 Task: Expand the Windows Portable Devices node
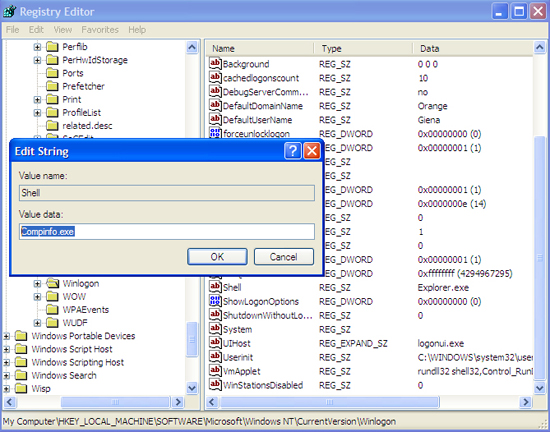pos(6,336)
